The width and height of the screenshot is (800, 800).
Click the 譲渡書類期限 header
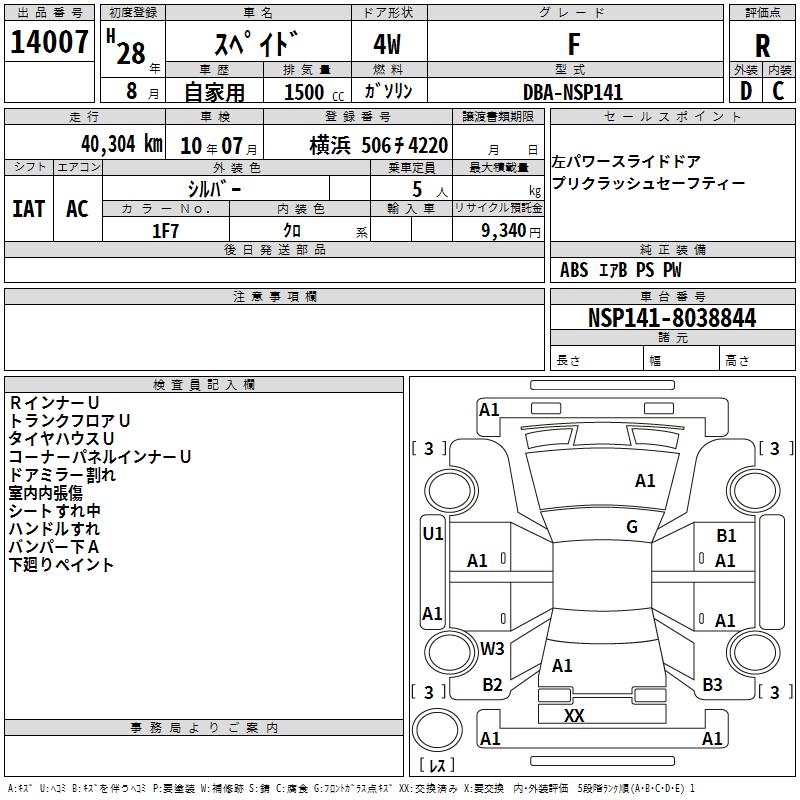pos(498,116)
